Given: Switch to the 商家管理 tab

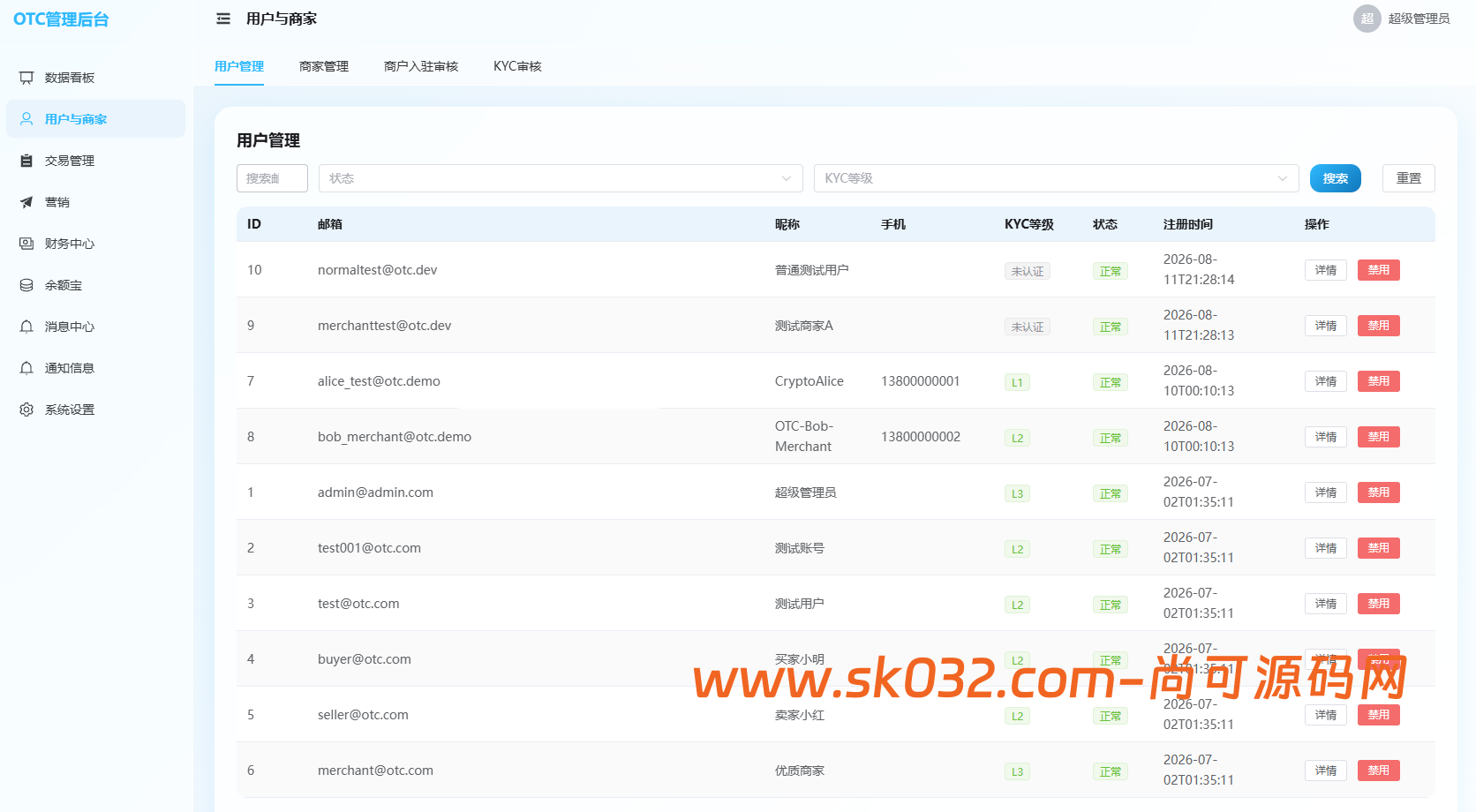Looking at the screenshot, I should pos(324,66).
